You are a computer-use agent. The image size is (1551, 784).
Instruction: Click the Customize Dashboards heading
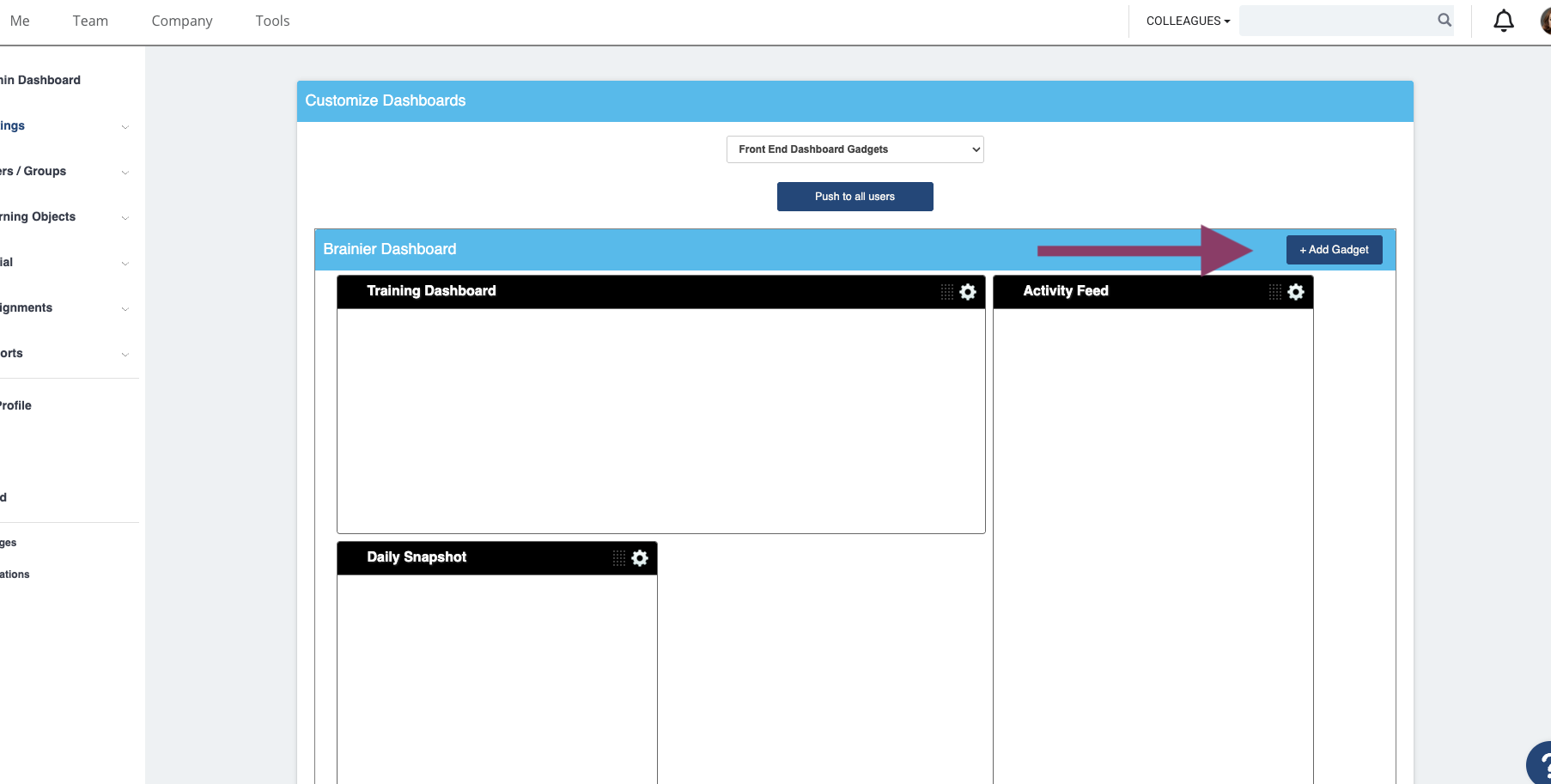click(x=386, y=100)
